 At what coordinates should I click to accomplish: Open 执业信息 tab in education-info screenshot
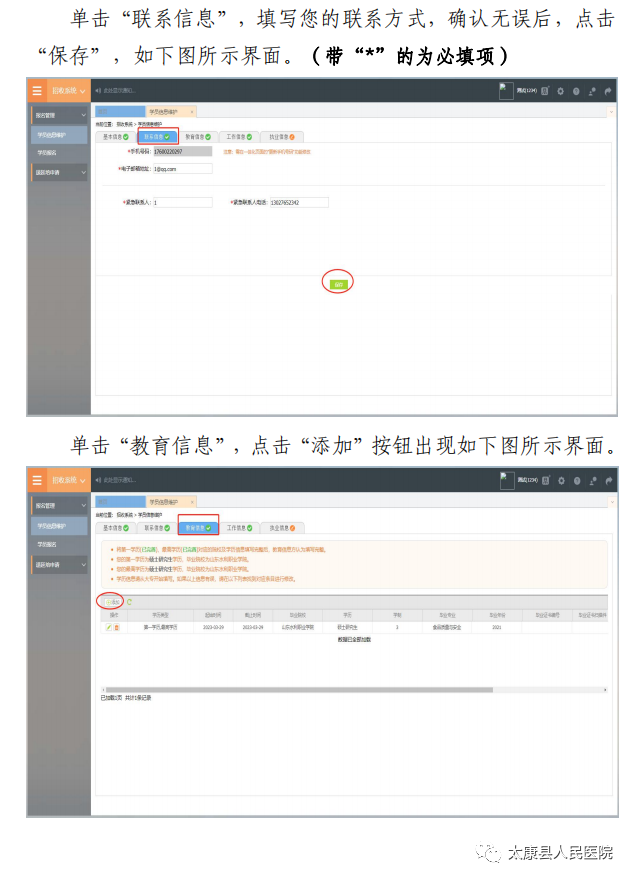coord(282,528)
